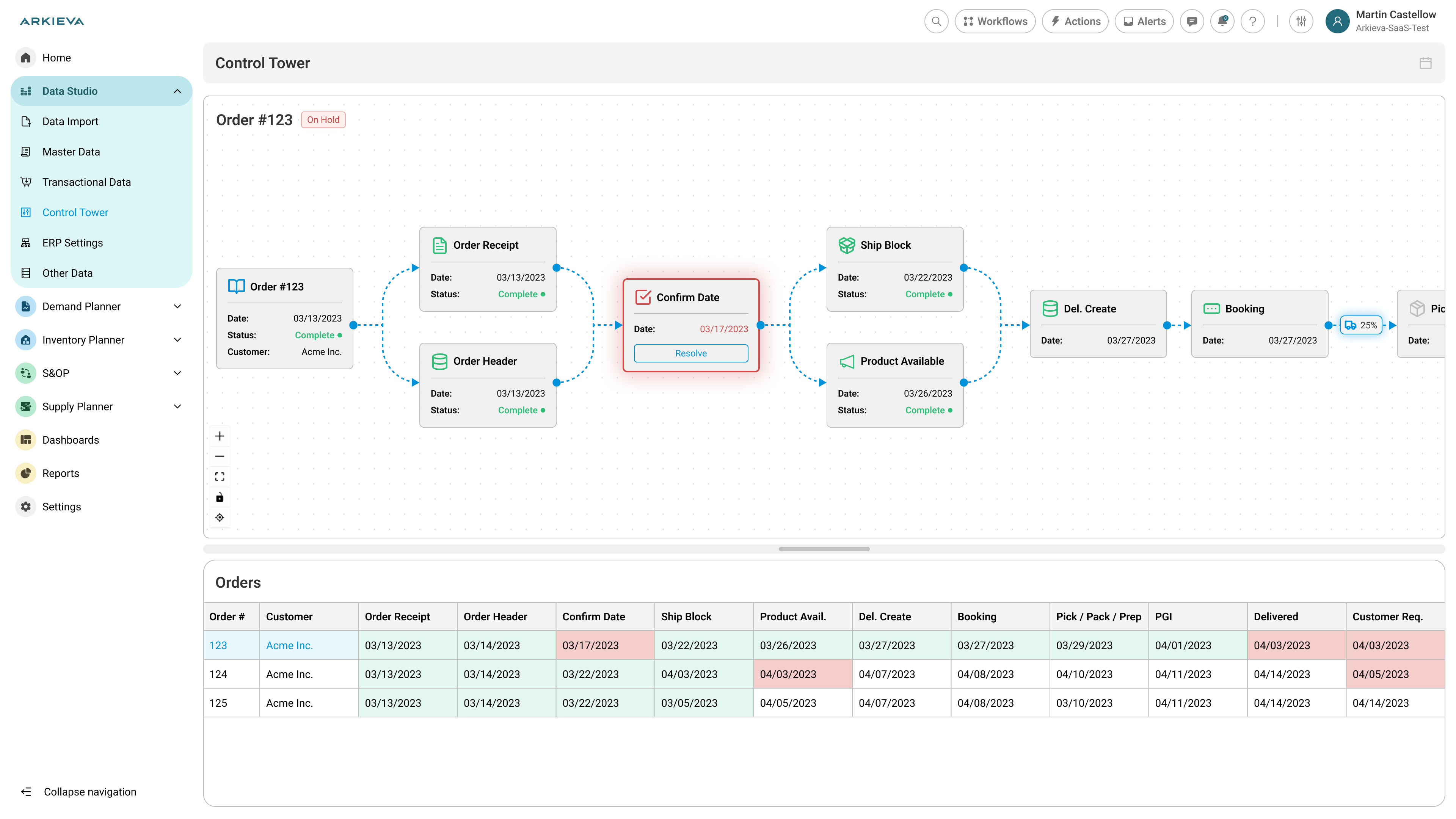
Task: Open order 123 link in table
Action: (x=218, y=645)
